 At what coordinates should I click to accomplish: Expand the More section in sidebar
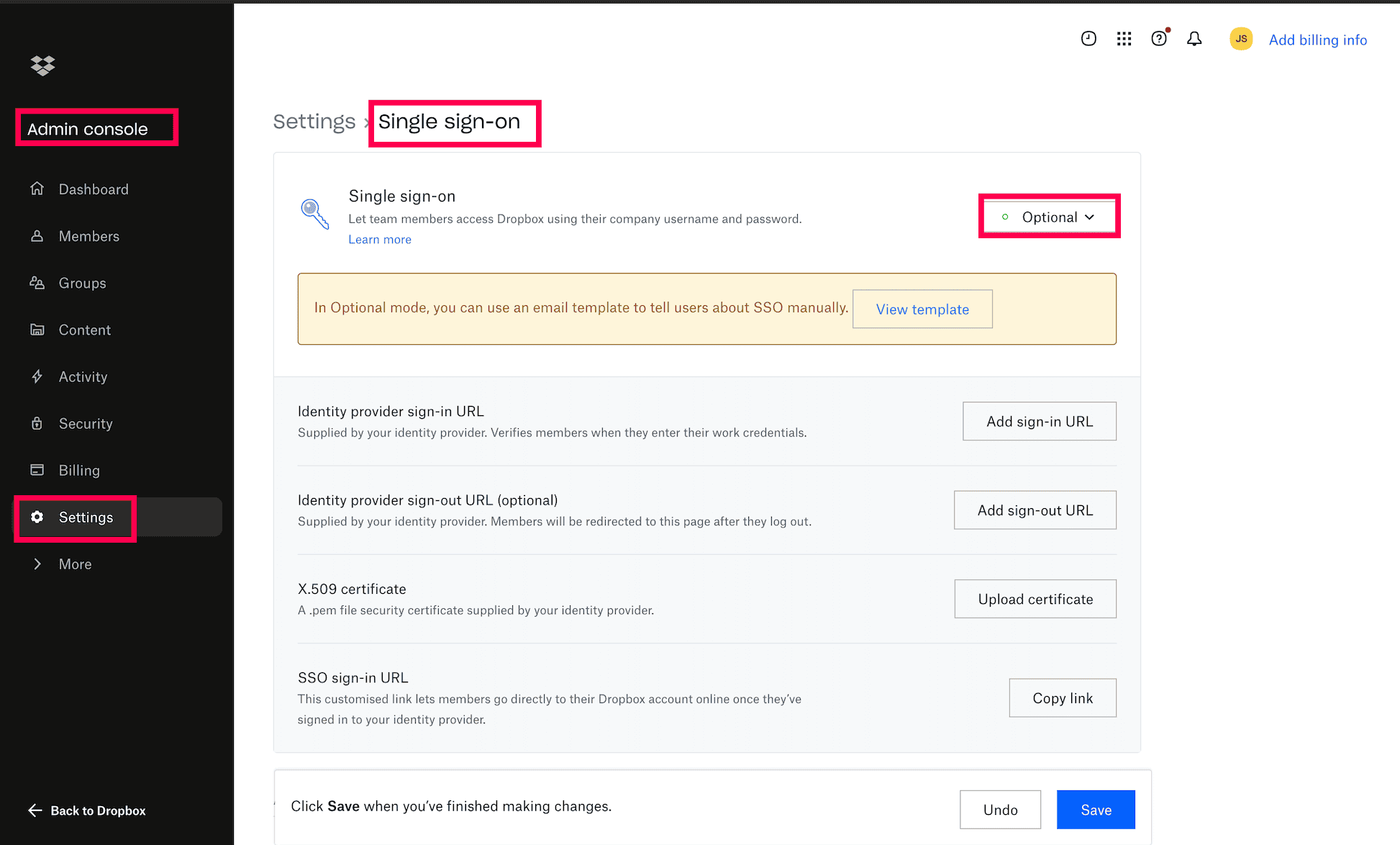(75, 564)
